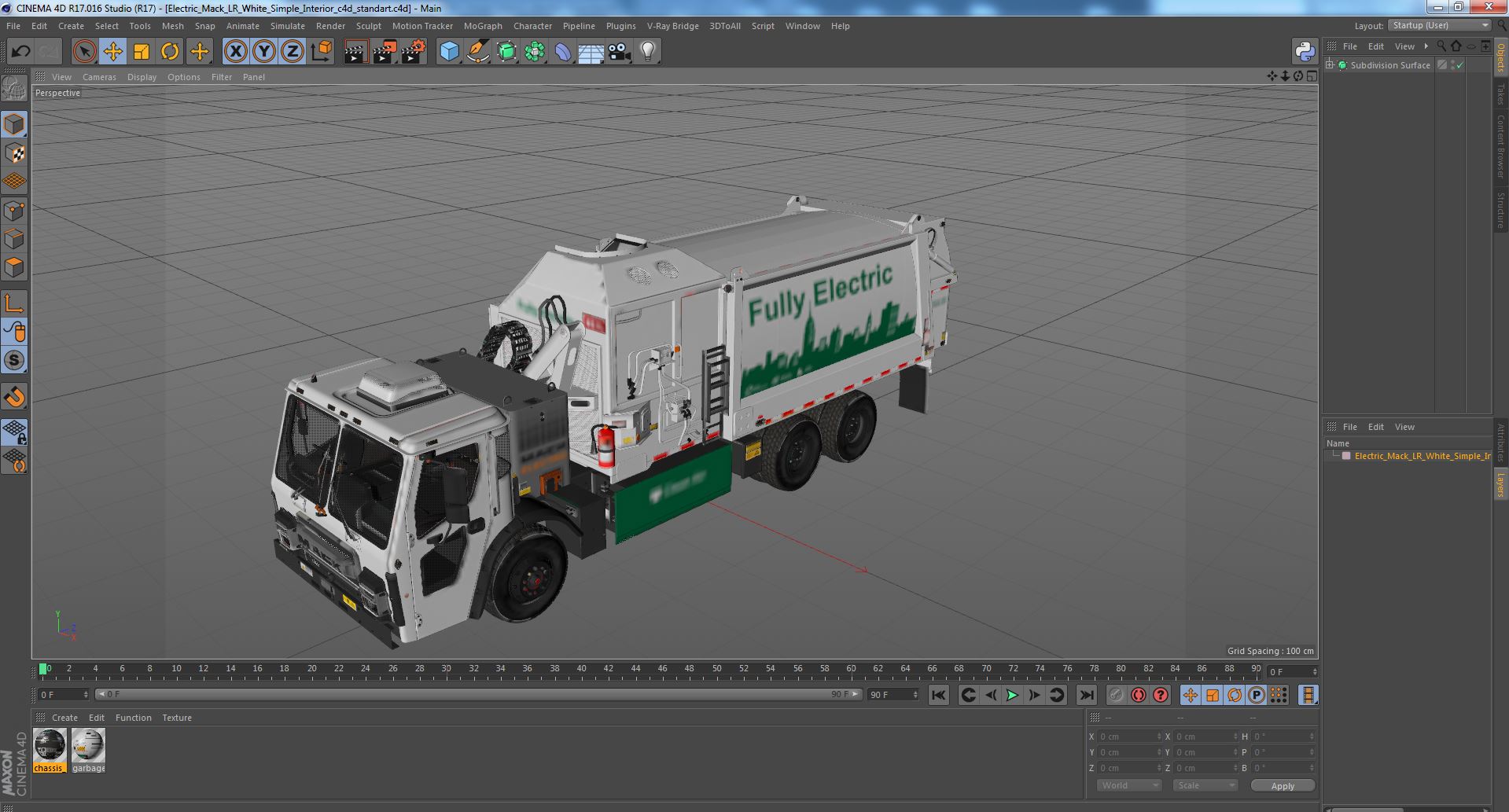Add a camera object
1509x812 pixels.
click(620, 52)
